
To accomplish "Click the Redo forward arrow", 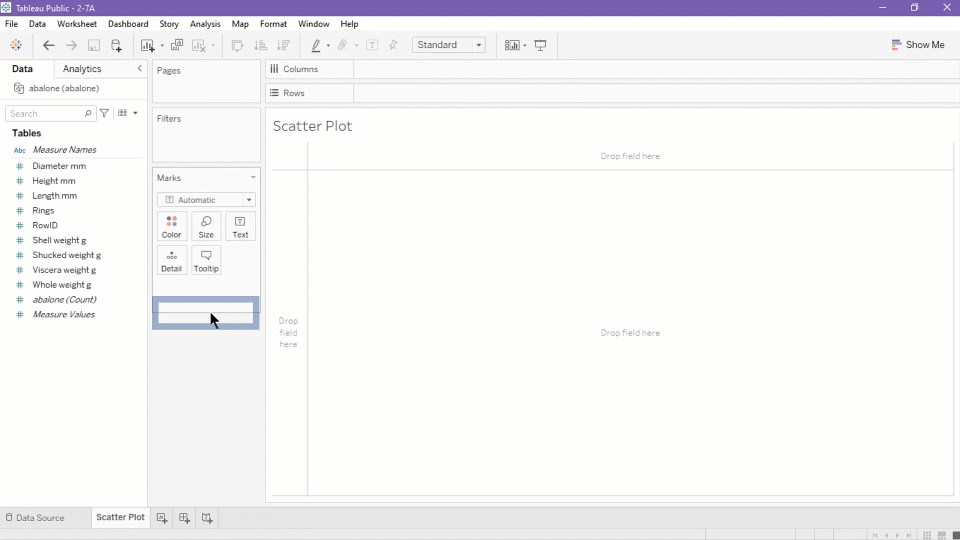I will pos(71,45).
